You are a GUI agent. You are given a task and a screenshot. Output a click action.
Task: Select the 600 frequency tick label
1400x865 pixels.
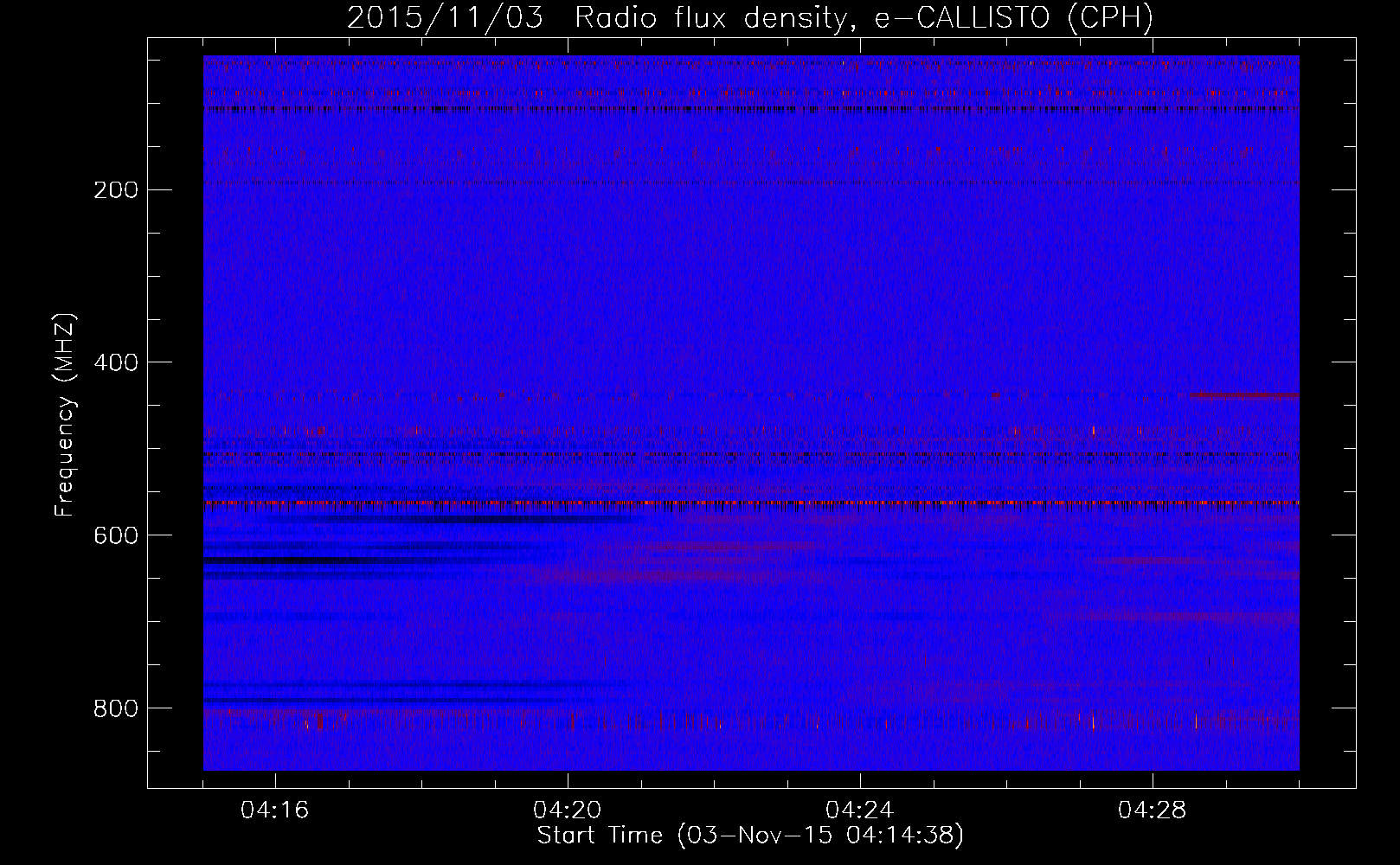coord(116,535)
